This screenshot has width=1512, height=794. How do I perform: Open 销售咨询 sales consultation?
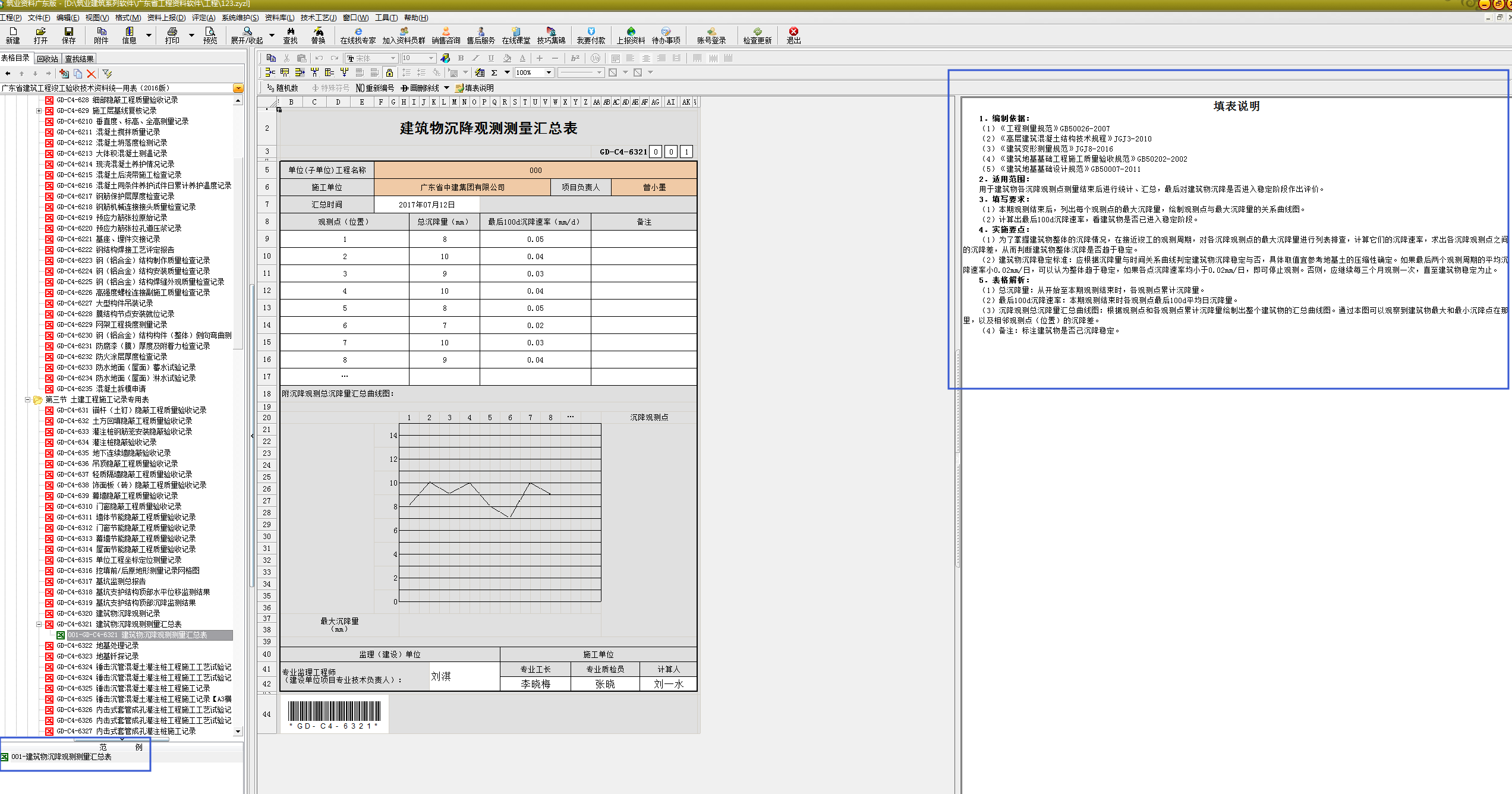[x=446, y=35]
